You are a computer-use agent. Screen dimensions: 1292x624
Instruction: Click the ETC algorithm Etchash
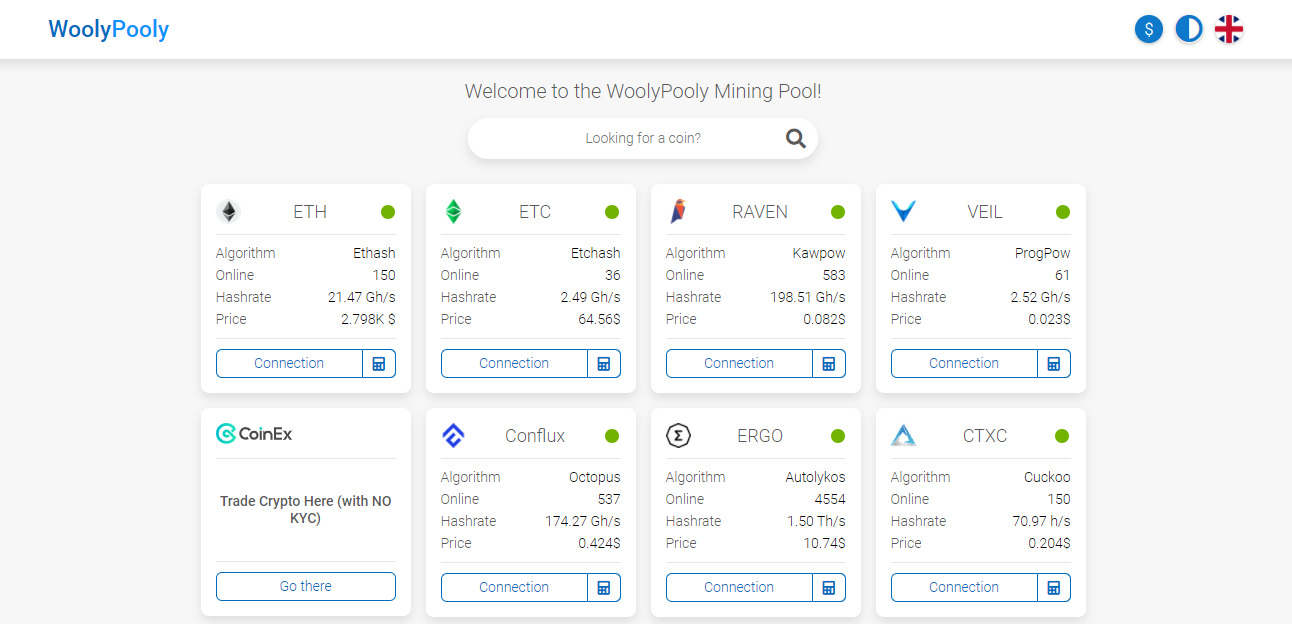[596, 253]
